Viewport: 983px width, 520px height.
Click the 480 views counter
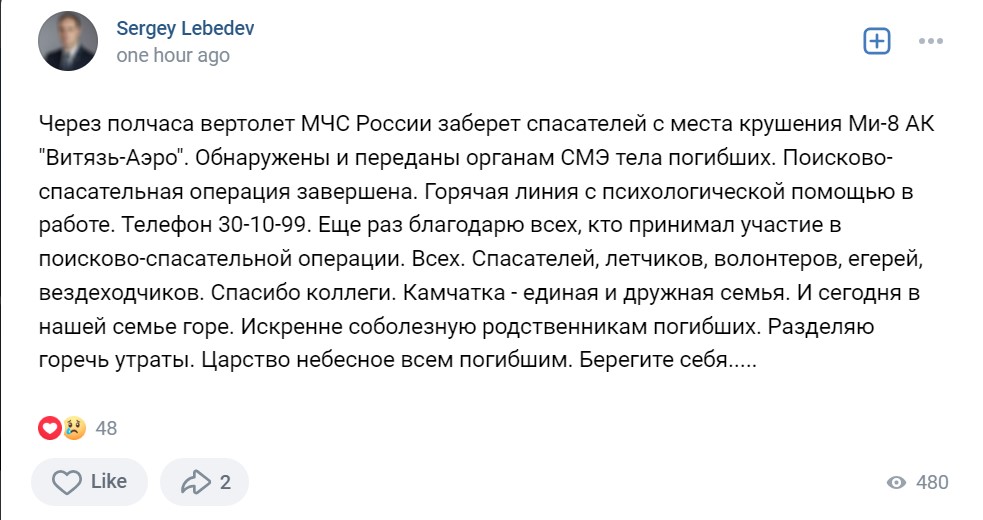point(932,482)
